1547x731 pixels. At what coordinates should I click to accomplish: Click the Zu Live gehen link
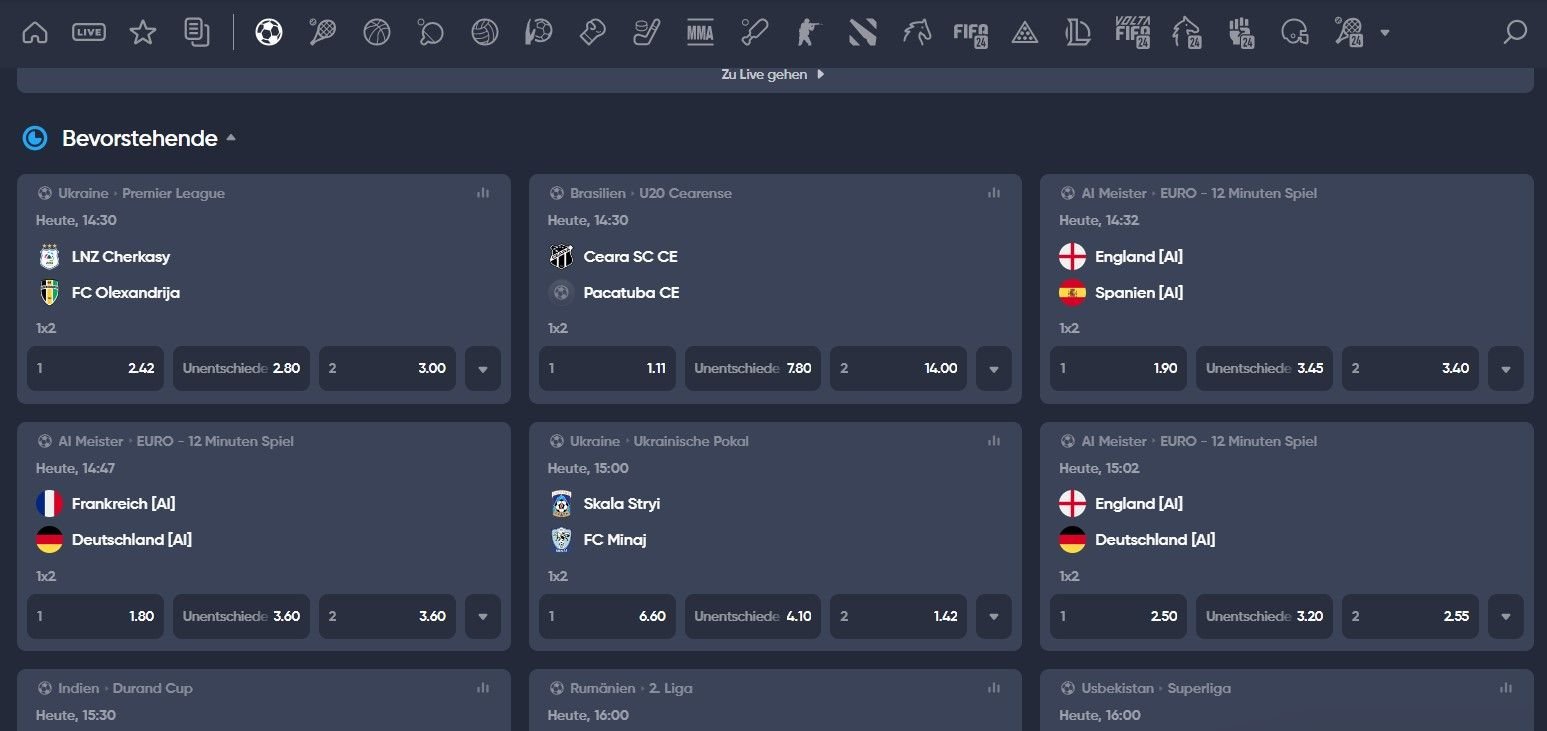coord(773,74)
